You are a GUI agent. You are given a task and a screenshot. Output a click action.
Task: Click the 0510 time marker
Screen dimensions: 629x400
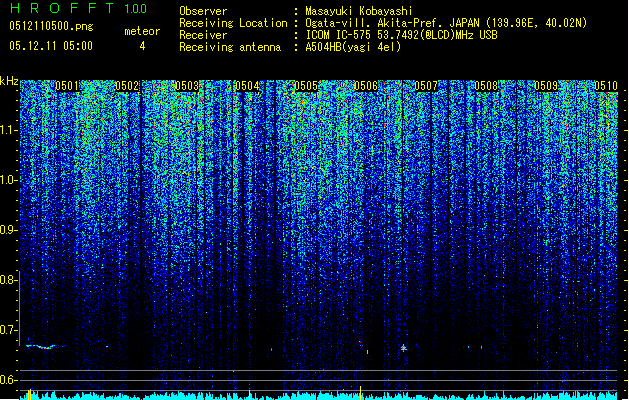606,86
